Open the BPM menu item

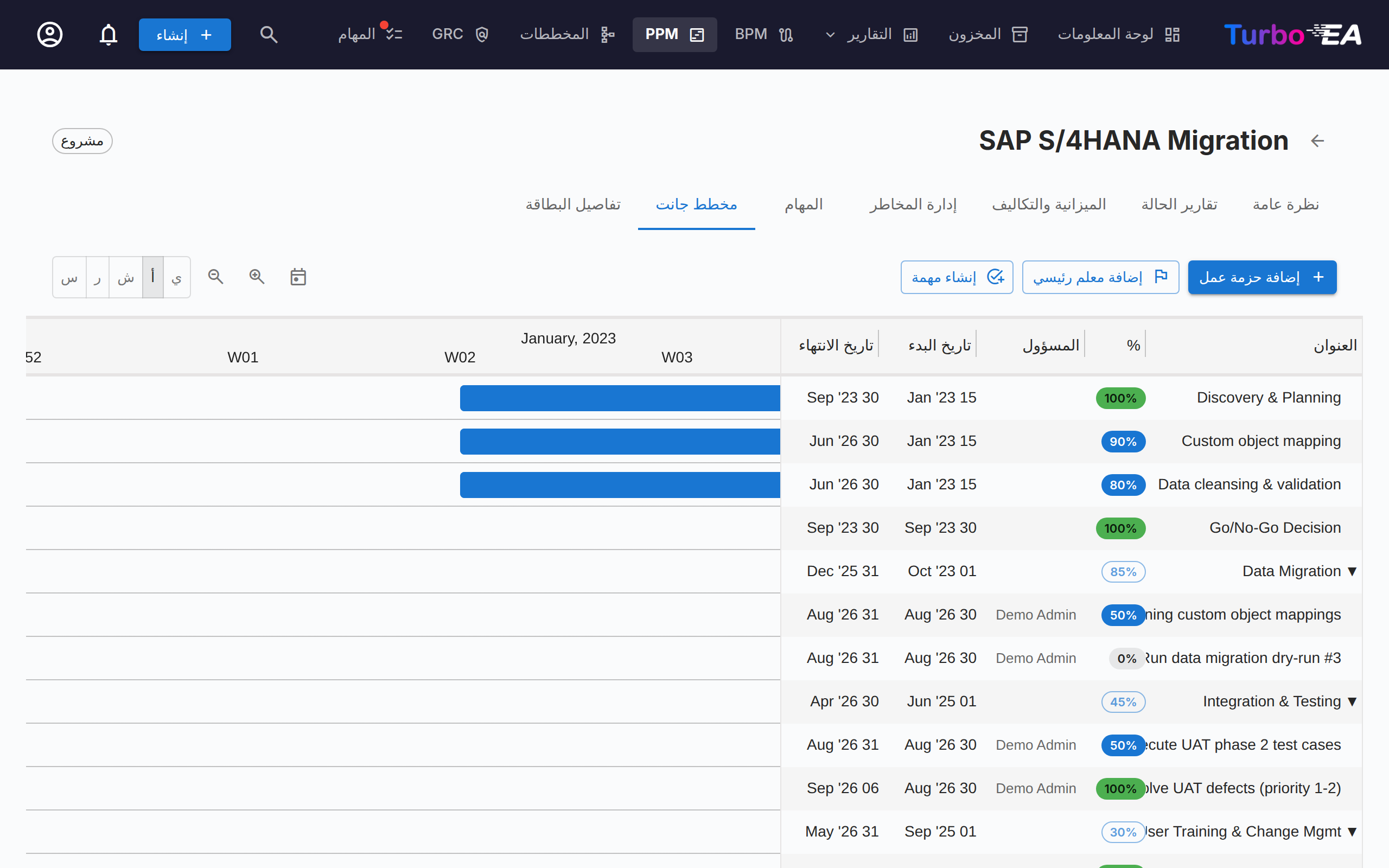tap(764, 34)
